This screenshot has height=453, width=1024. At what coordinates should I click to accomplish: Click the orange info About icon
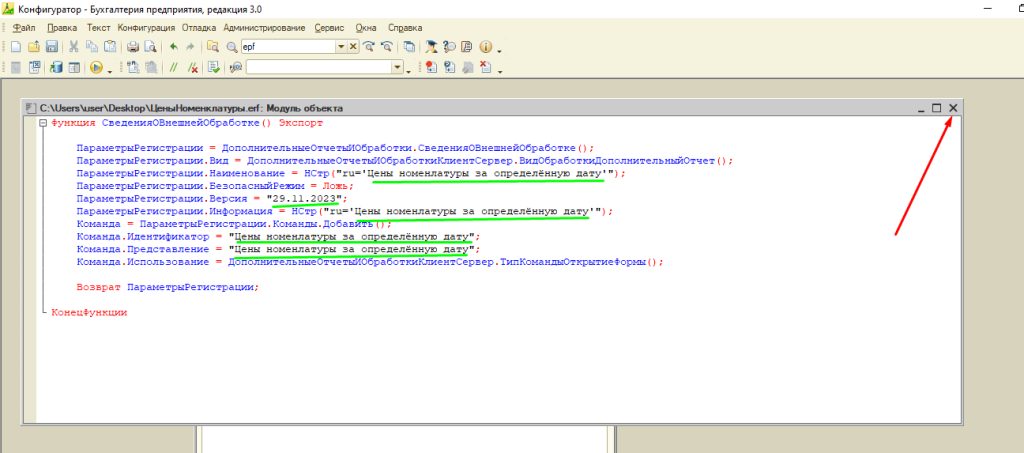[486, 47]
